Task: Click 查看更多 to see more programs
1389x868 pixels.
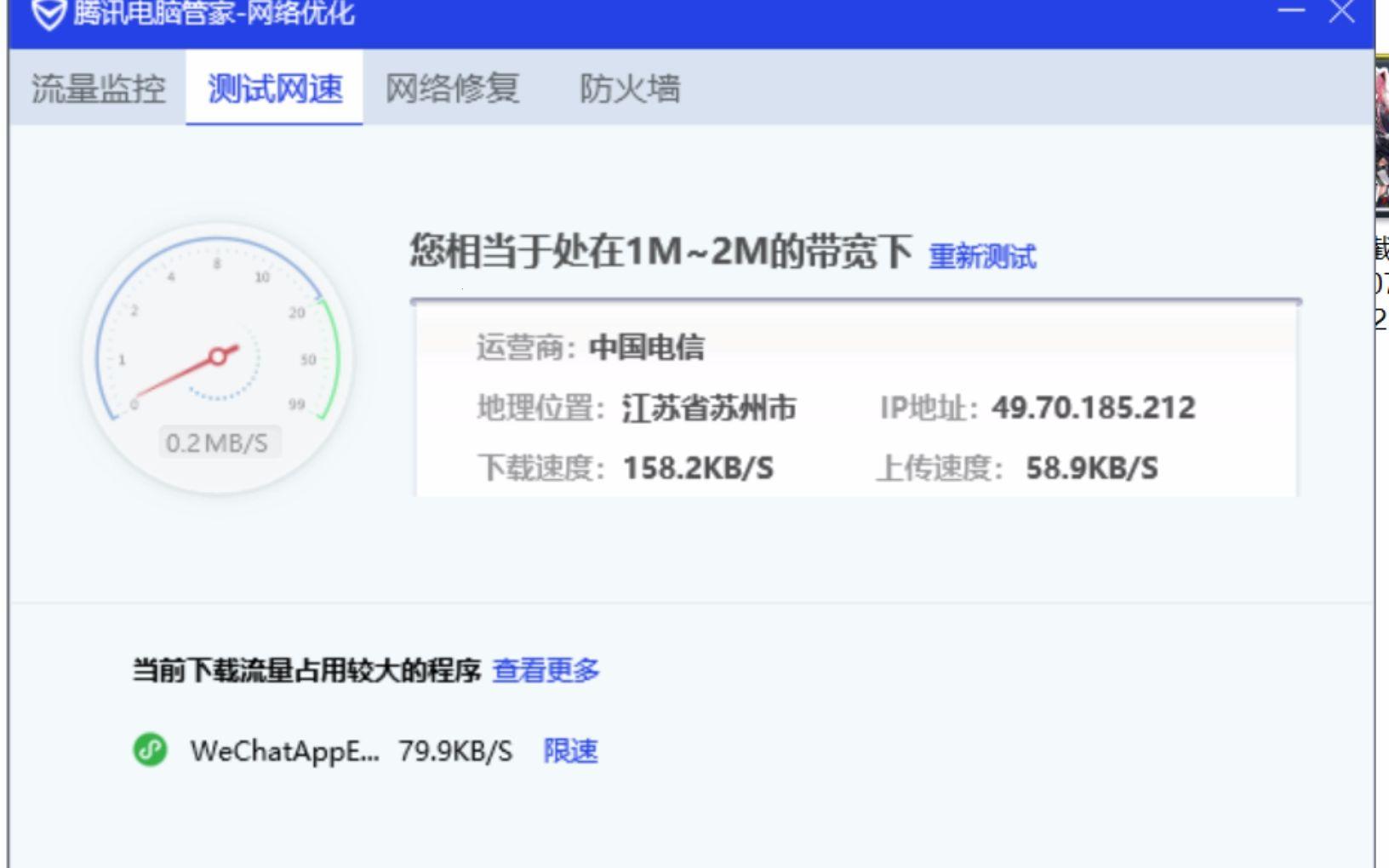Action: pos(546,671)
